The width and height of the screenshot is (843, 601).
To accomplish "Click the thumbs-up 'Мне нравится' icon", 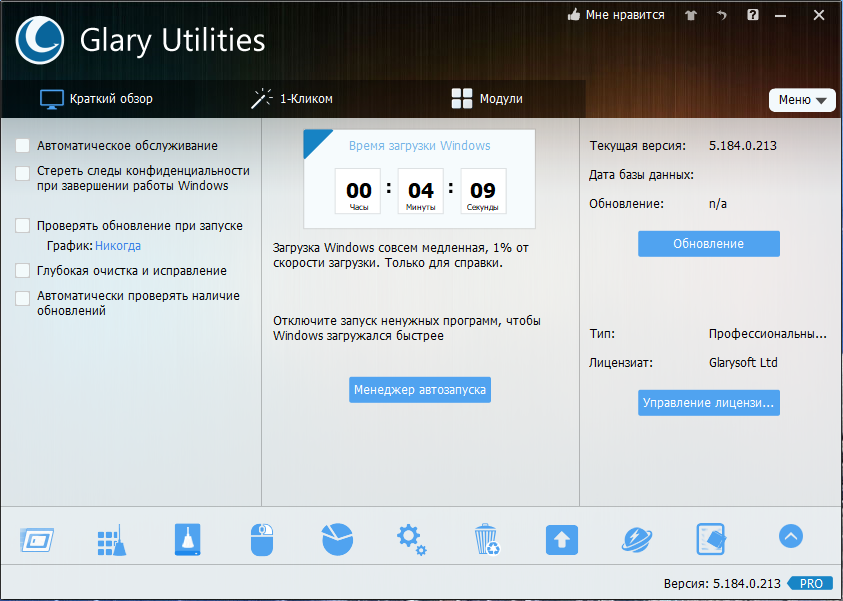I will 574,15.
